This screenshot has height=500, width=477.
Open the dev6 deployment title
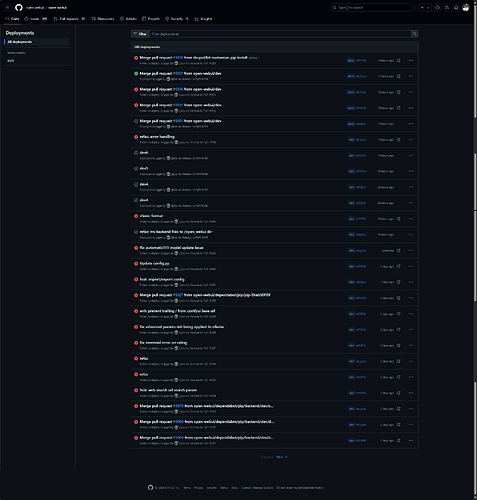click(x=144, y=153)
